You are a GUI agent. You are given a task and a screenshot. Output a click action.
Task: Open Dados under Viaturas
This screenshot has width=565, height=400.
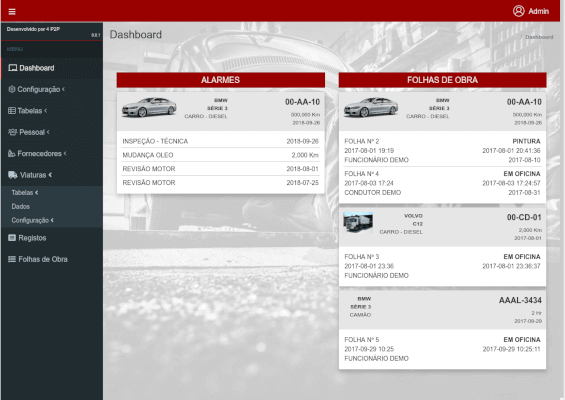coord(21,206)
